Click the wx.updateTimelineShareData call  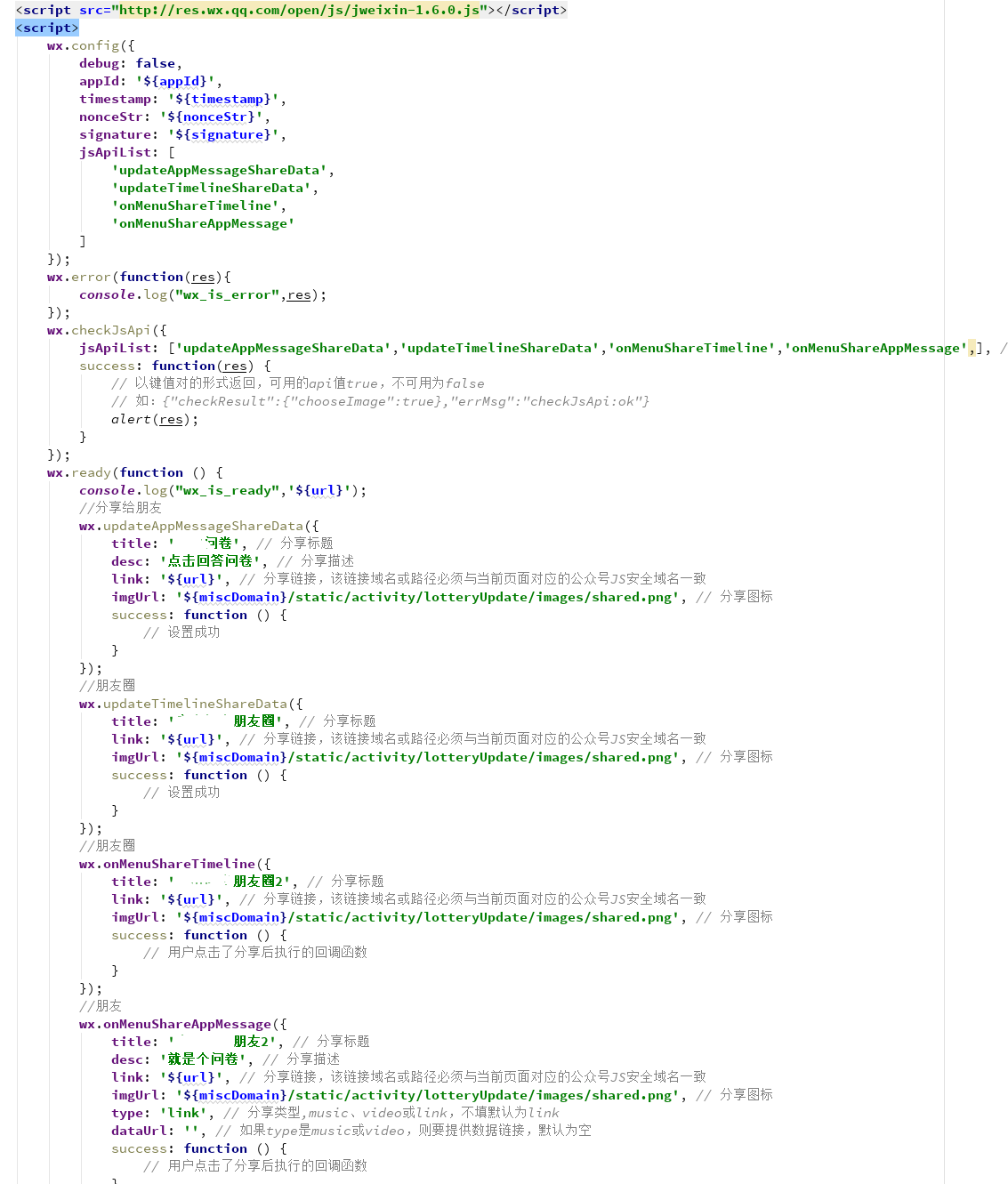click(191, 704)
